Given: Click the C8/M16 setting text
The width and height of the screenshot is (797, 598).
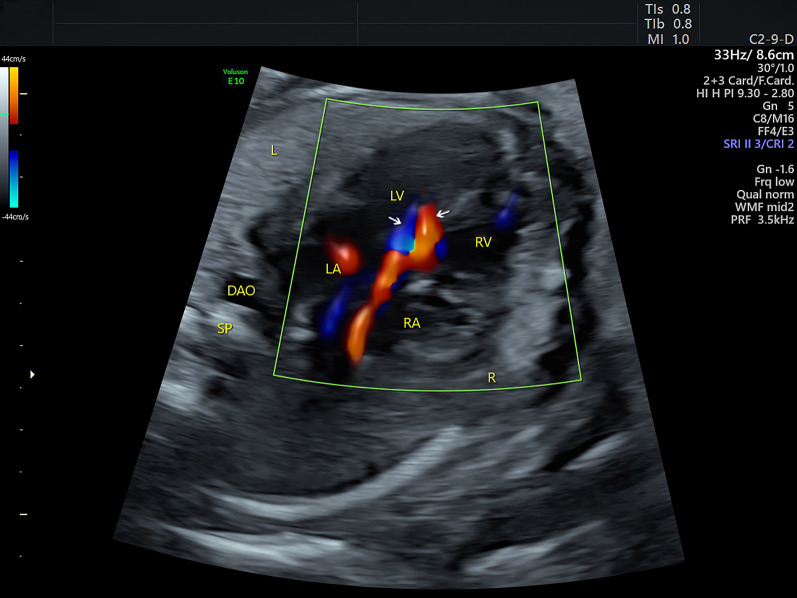Looking at the screenshot, I should [x=773, y=119].
